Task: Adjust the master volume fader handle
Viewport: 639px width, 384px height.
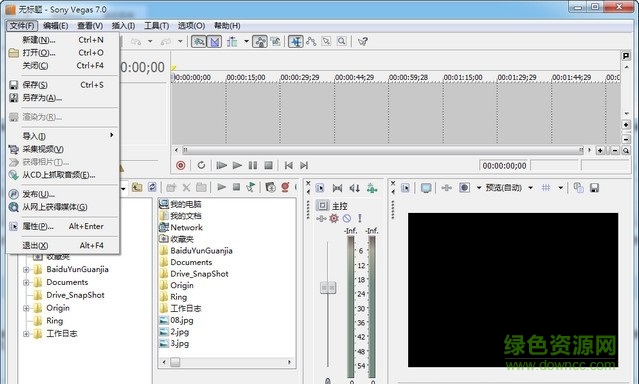Action: coord(328,288)
